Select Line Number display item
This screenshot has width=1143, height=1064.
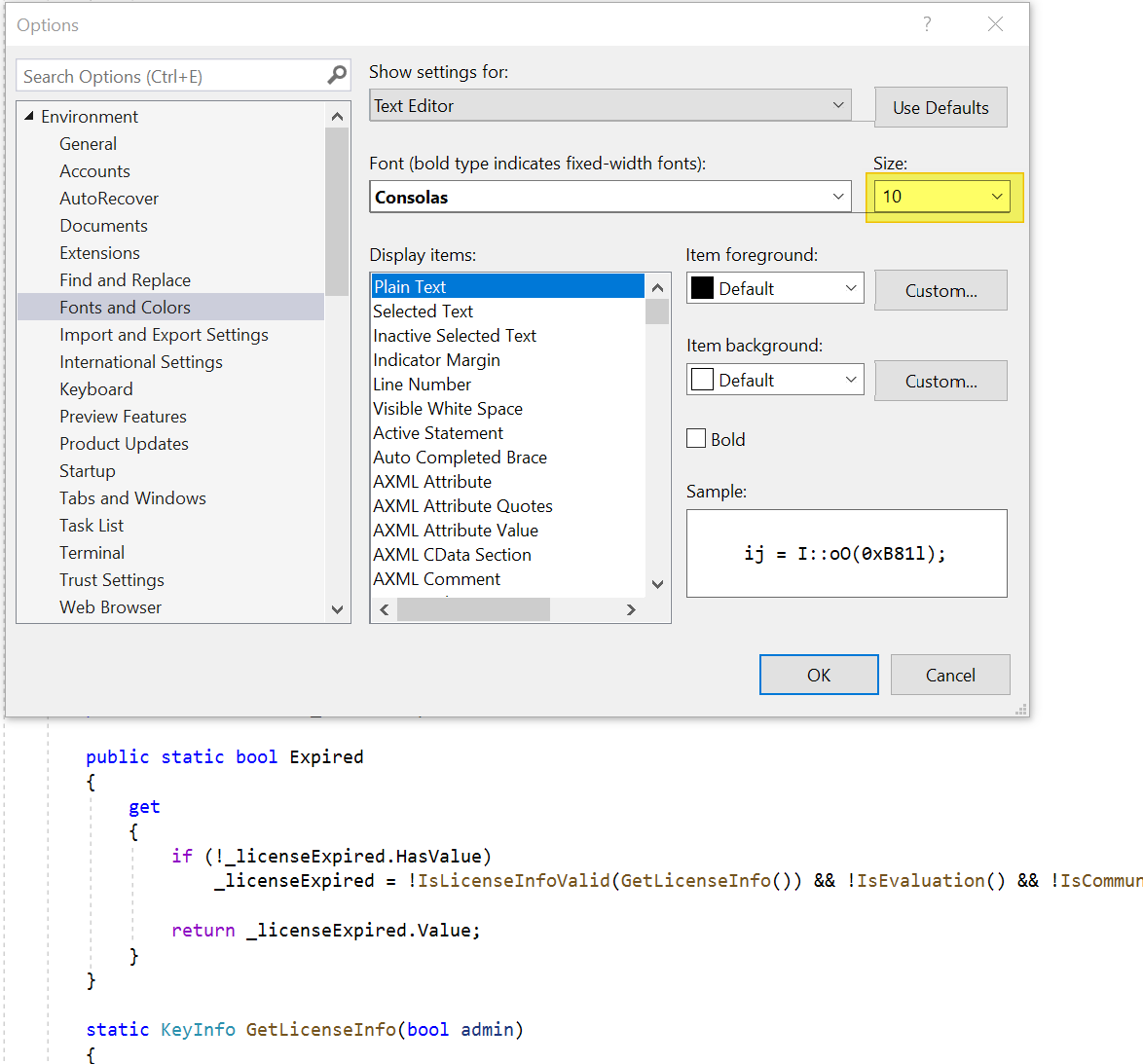click(423, 385)
